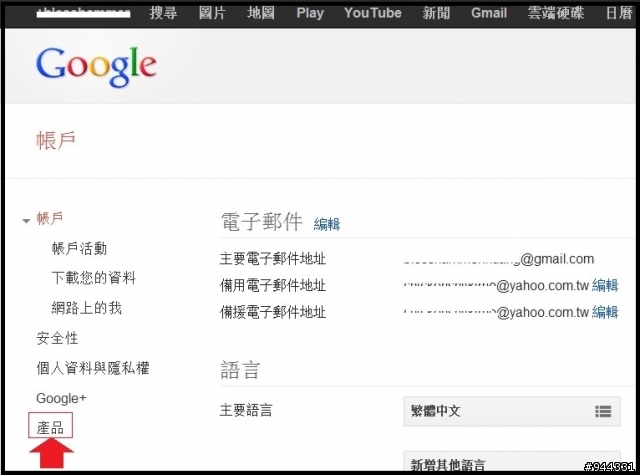Click the 編輯 link beside 電子郵件 heading
Viewport: 640px width, 475px height.
[x=327, y=224]
